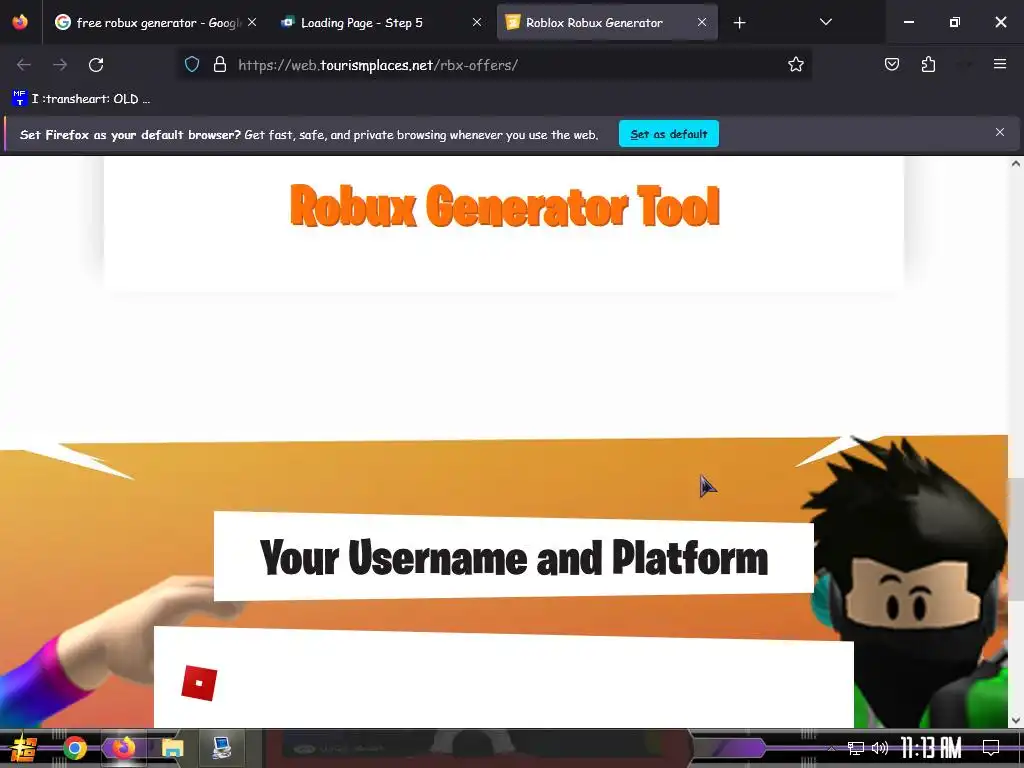1024x768 pixels.
Task: View site security lock information
Action: pos(220,65)
